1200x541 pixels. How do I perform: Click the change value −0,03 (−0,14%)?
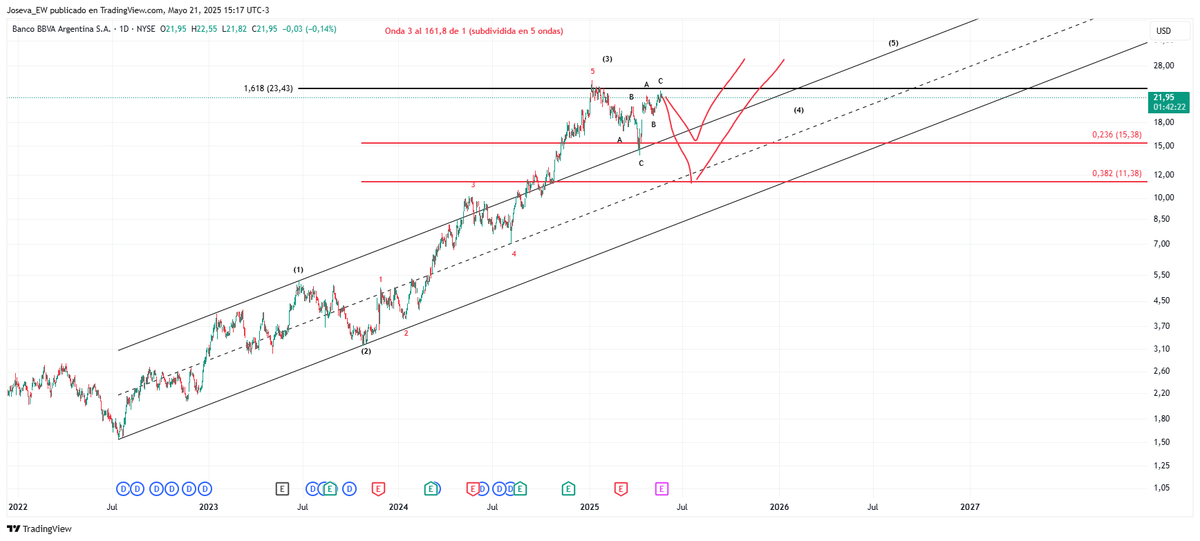[309, 29]
